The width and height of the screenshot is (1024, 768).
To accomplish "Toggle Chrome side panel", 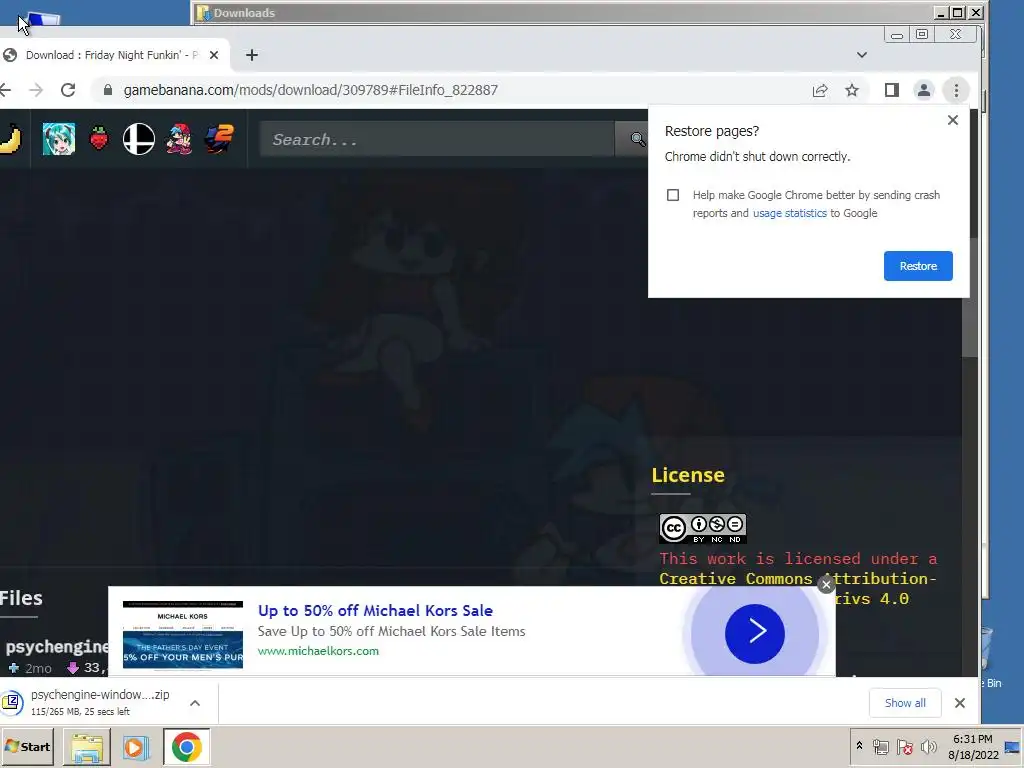I will (x=891, y=90).
